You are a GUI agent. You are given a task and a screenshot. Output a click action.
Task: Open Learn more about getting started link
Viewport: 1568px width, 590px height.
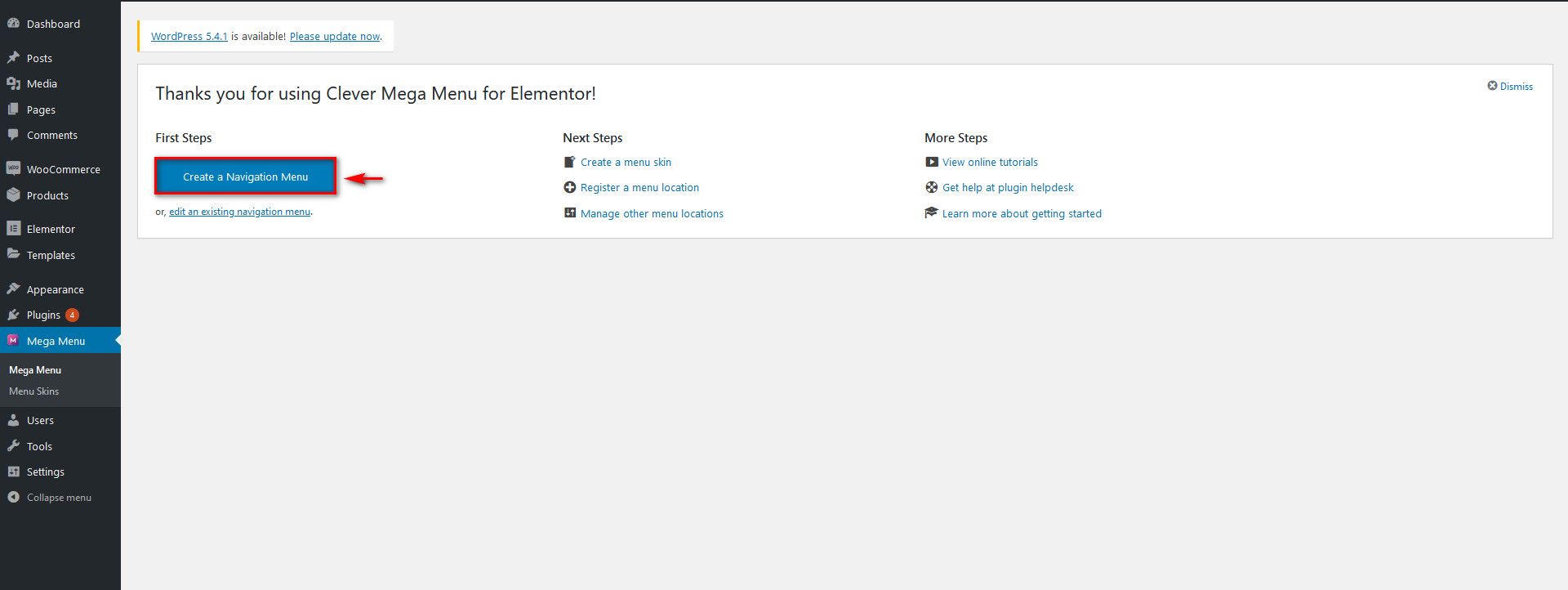coord(1022,213)
